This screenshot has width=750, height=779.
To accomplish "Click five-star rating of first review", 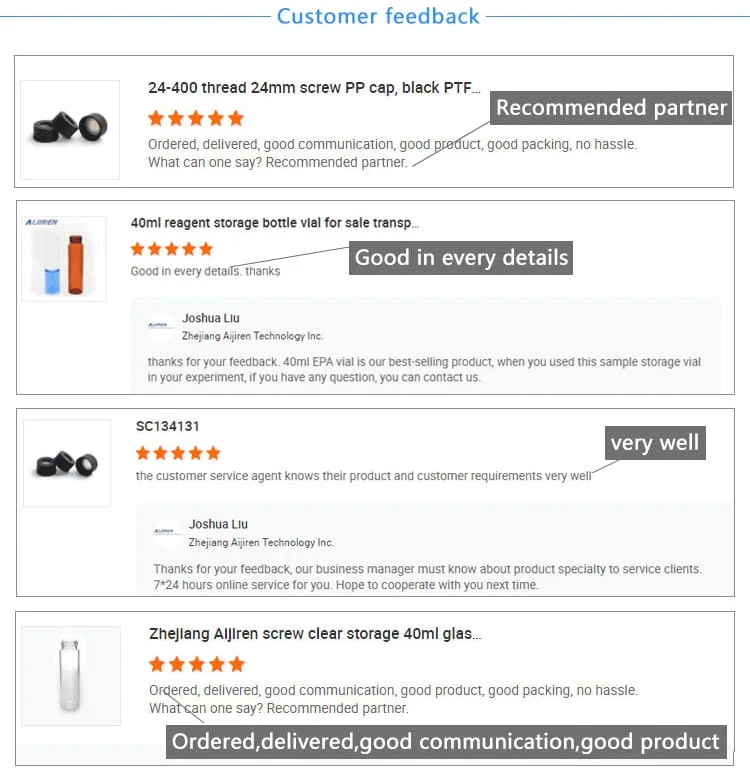I will (195, 118).
